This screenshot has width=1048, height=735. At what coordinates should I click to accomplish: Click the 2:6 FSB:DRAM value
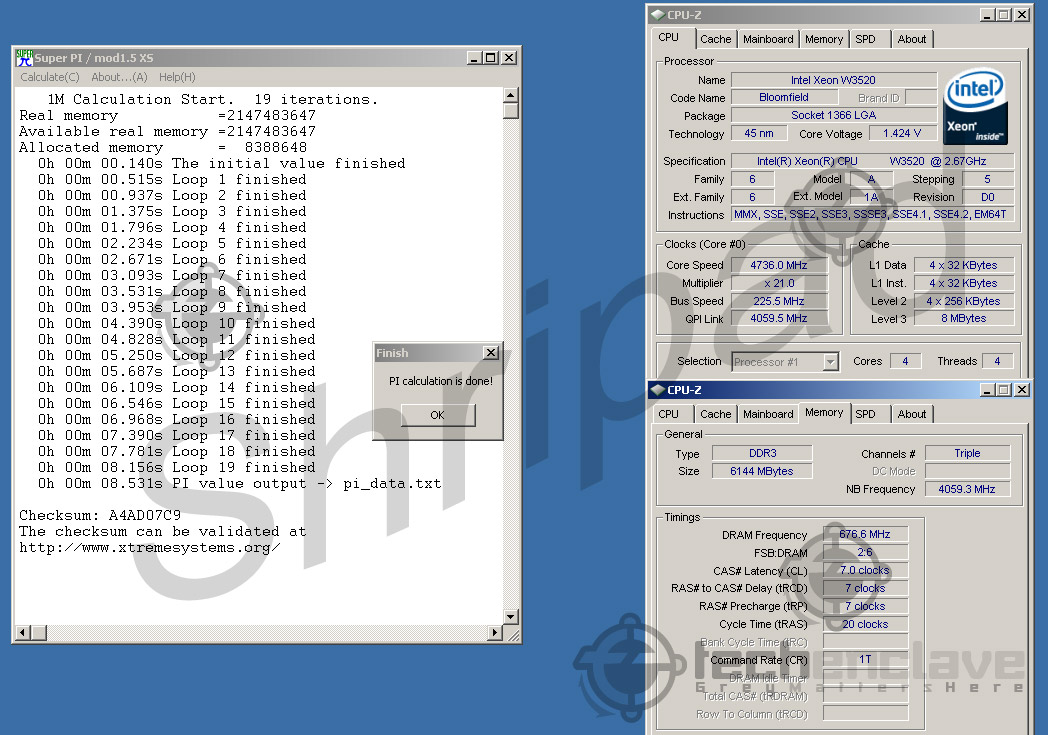866,553
